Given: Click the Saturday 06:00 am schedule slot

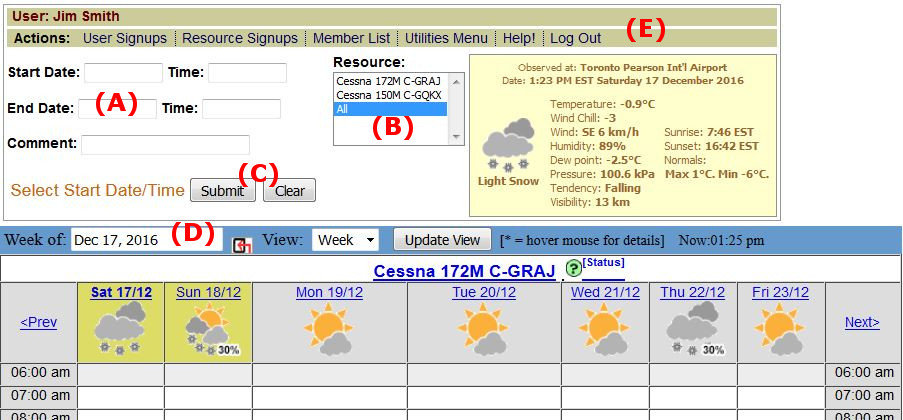Looking at the screenshot, I should [121, 373].
